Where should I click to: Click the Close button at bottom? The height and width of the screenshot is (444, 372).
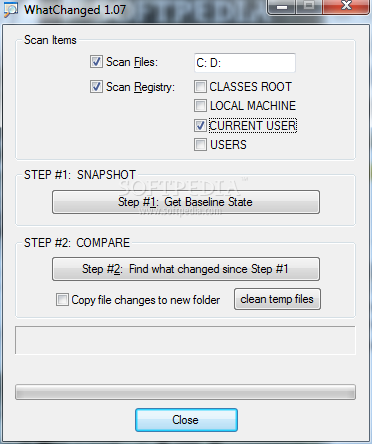click(186, 420)
